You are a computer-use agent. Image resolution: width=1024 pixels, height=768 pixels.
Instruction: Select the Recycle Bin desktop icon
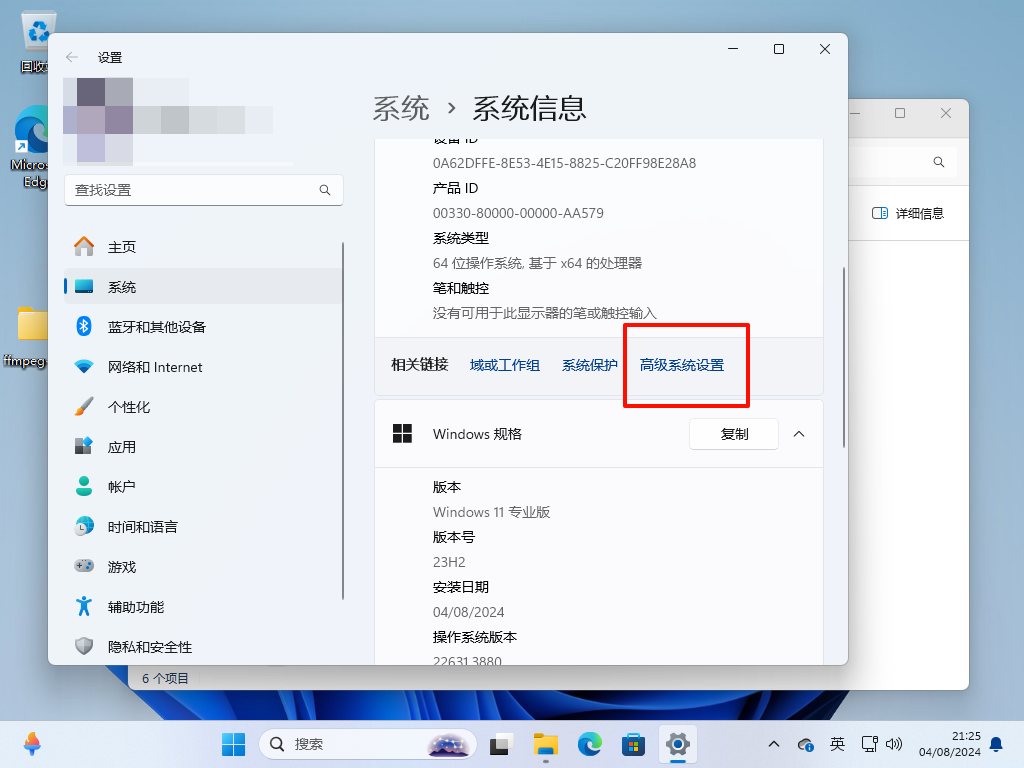(33, 42)
